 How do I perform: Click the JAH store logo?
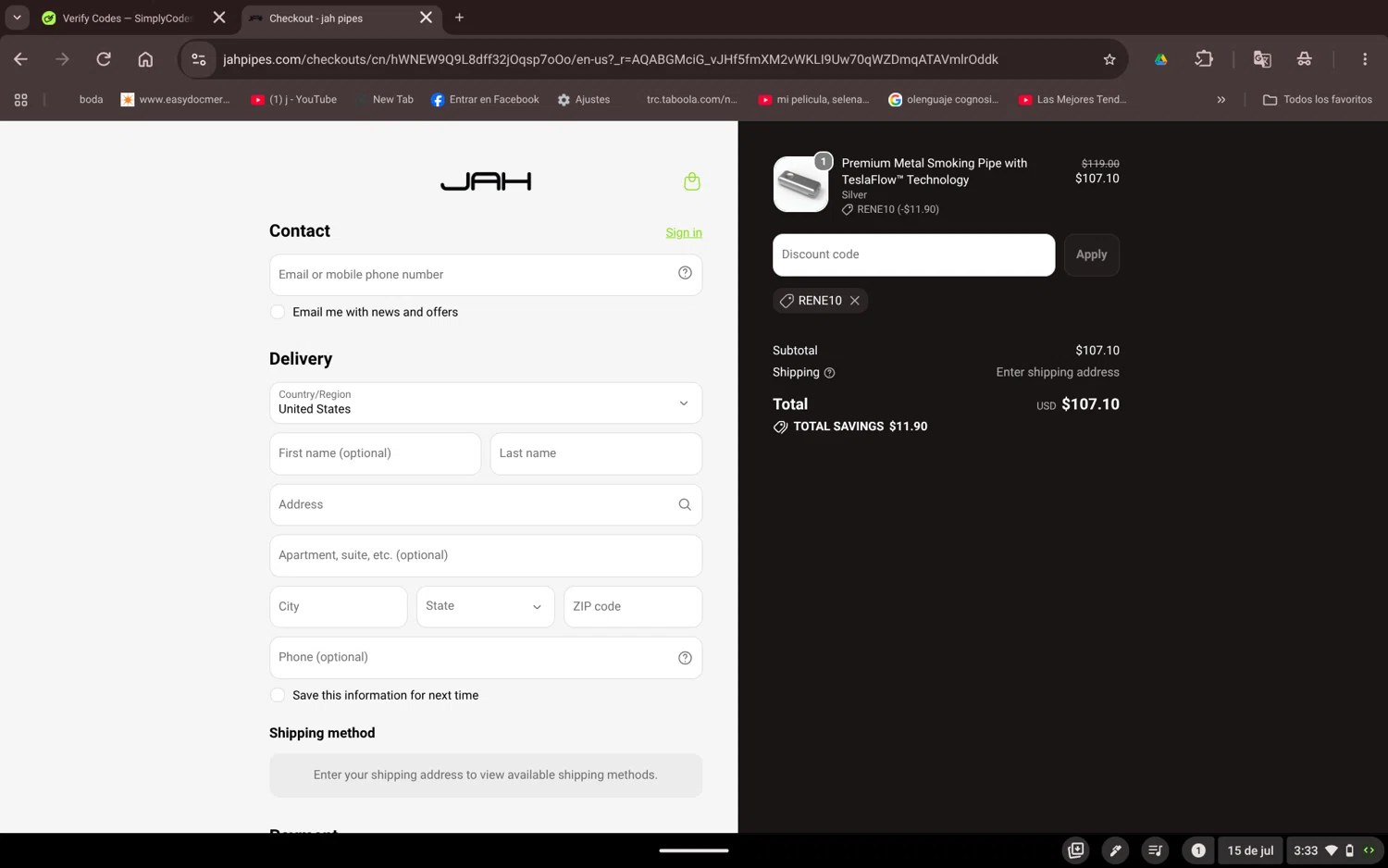486,181
